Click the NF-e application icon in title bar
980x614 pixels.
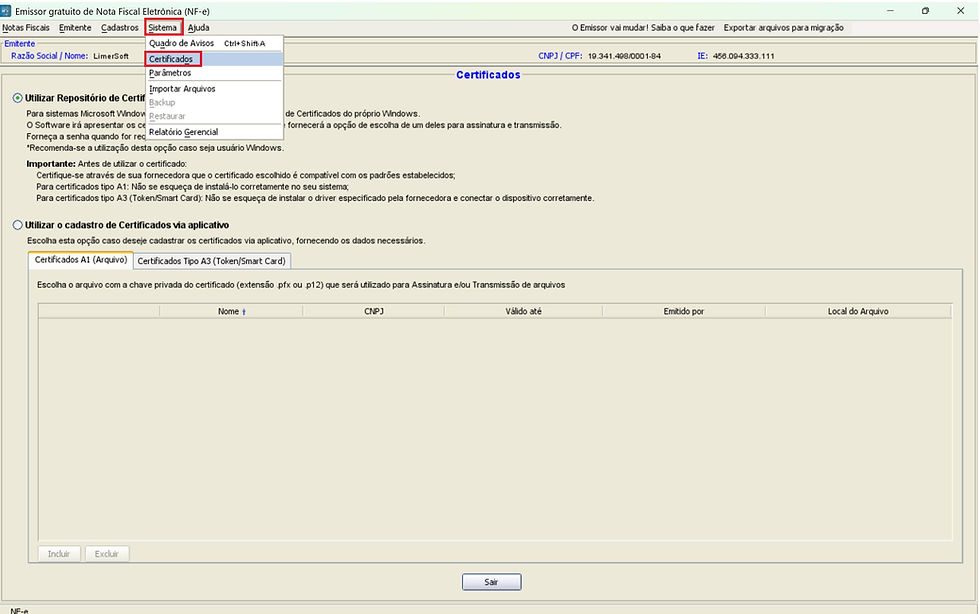pos(6,11)
